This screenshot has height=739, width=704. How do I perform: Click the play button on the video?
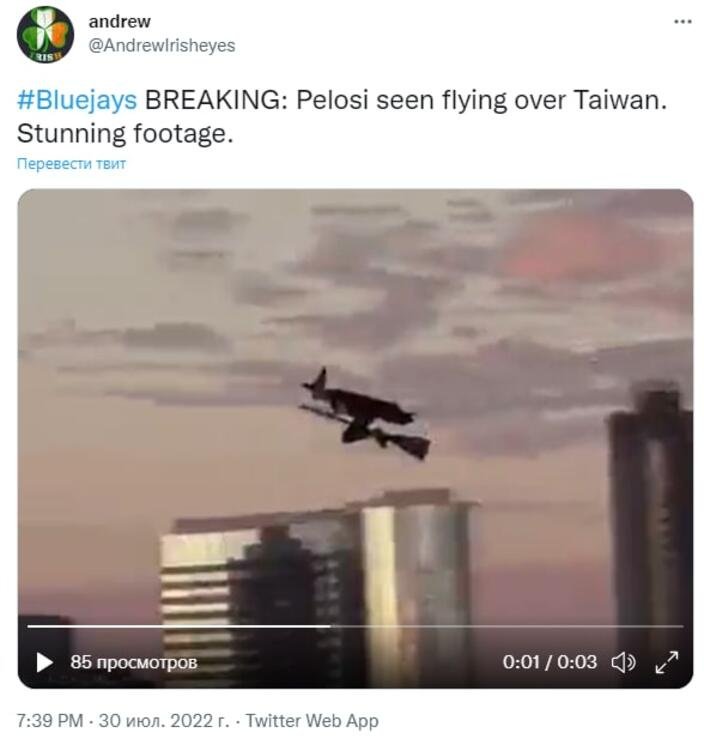click(x=44, y=662)
